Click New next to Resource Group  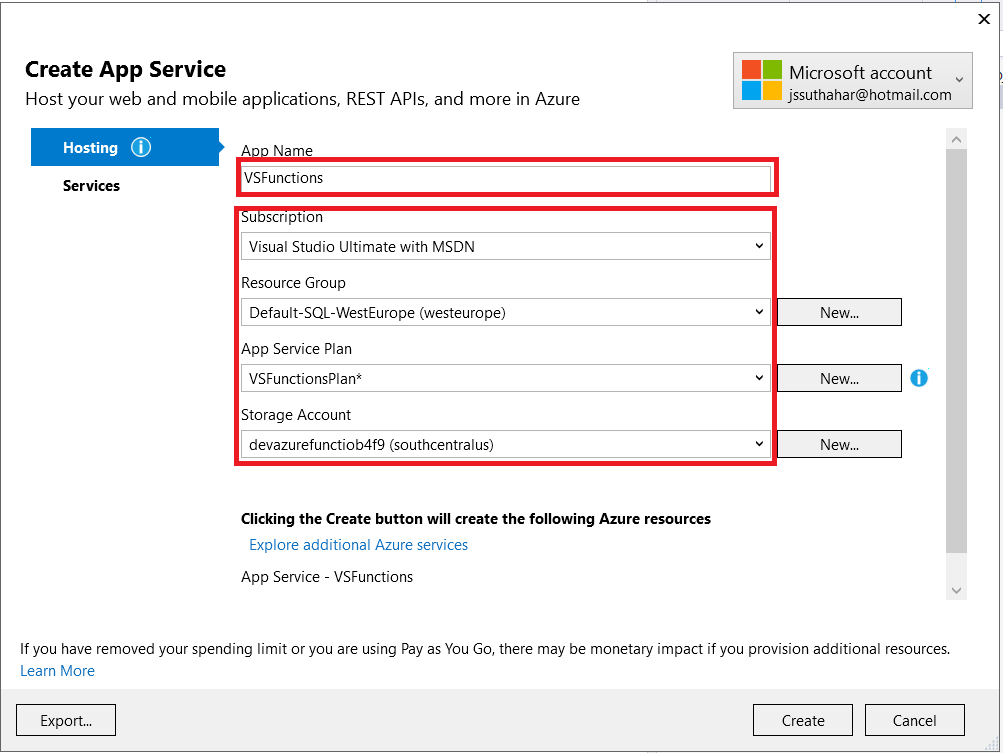tap(839, 312)
